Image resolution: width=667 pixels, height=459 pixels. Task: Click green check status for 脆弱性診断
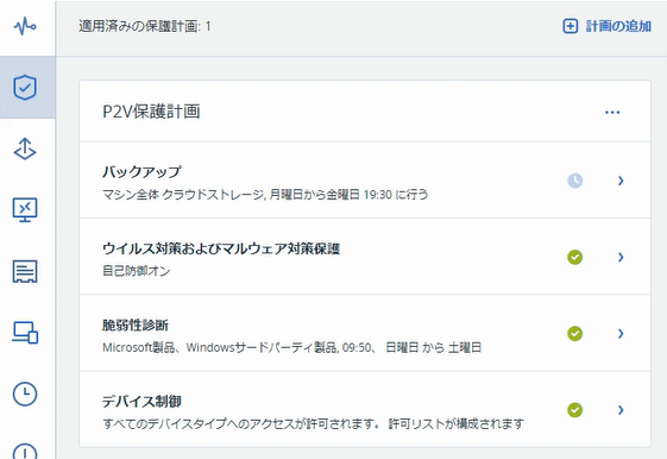575,334
